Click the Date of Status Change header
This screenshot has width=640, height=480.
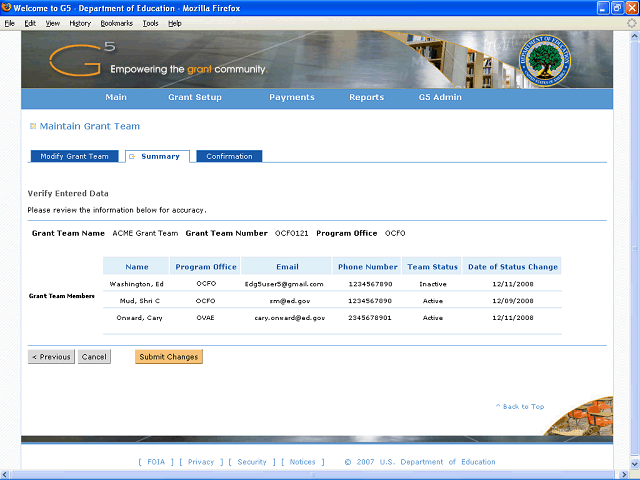(x=513, y=267)
